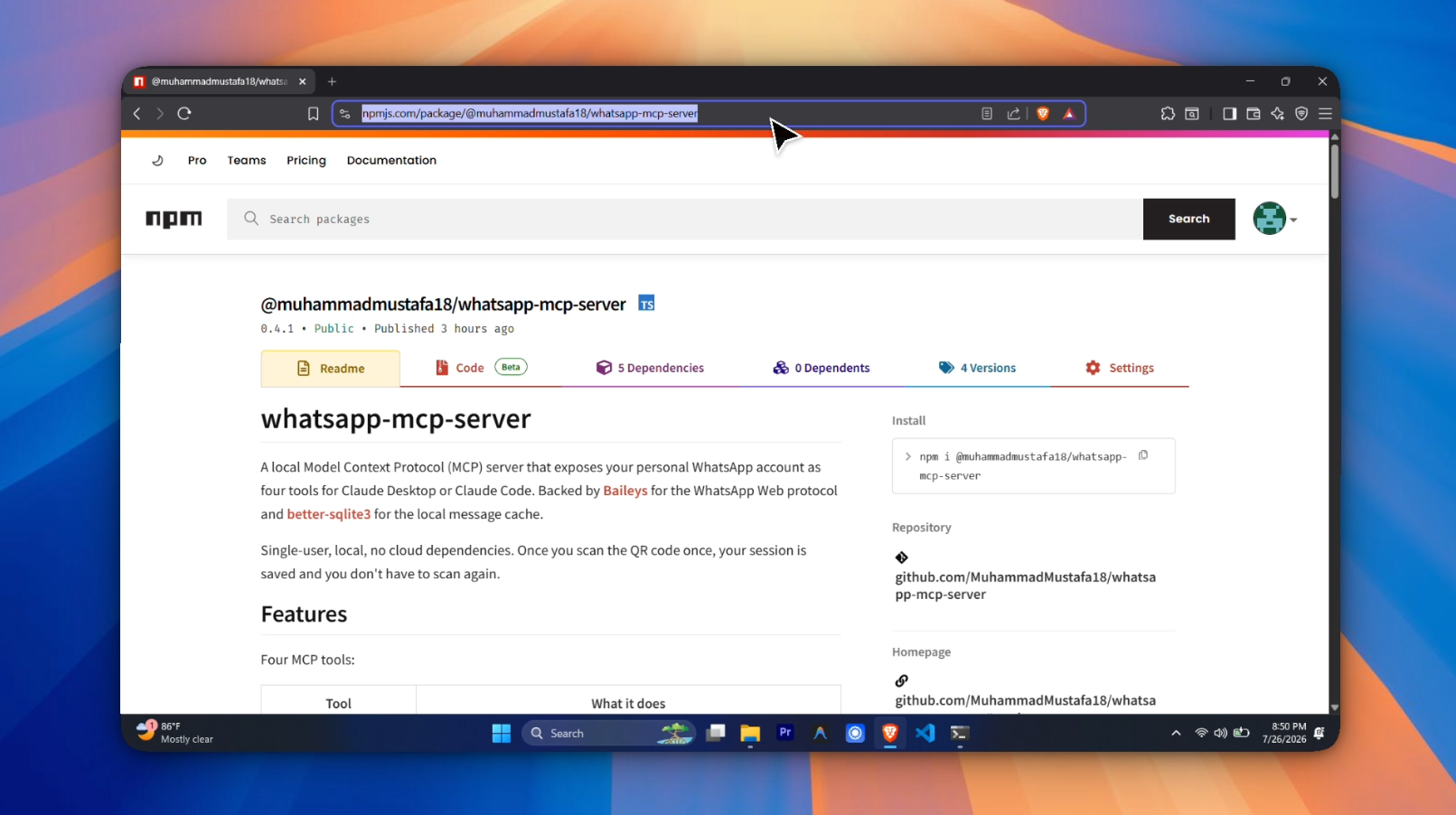Open site settings icon in address bar
Screen dimensions: 1456x815
[x=345, y=114]
